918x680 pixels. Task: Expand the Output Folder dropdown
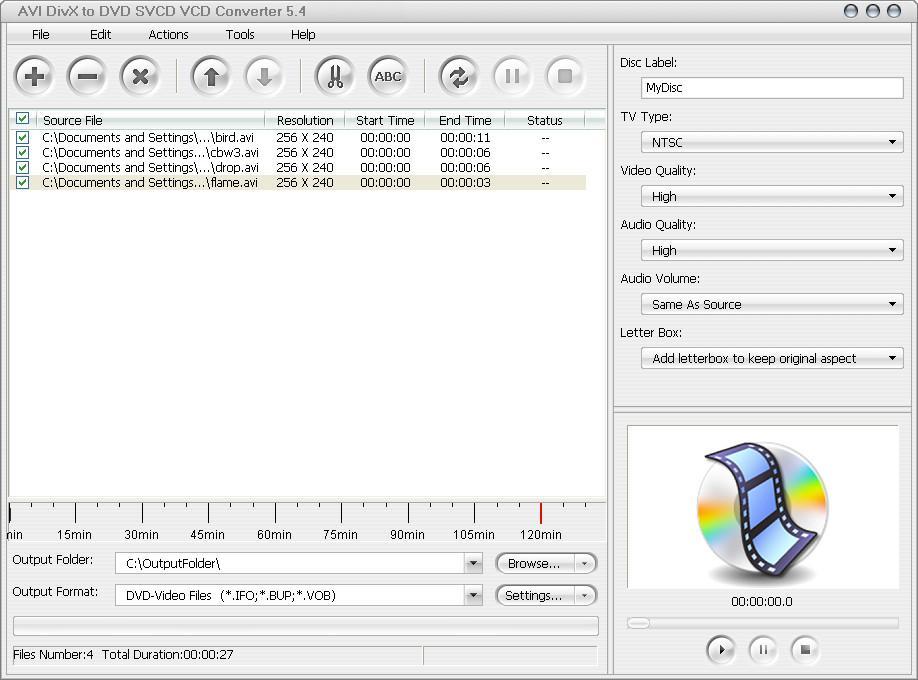click(474, 563)
